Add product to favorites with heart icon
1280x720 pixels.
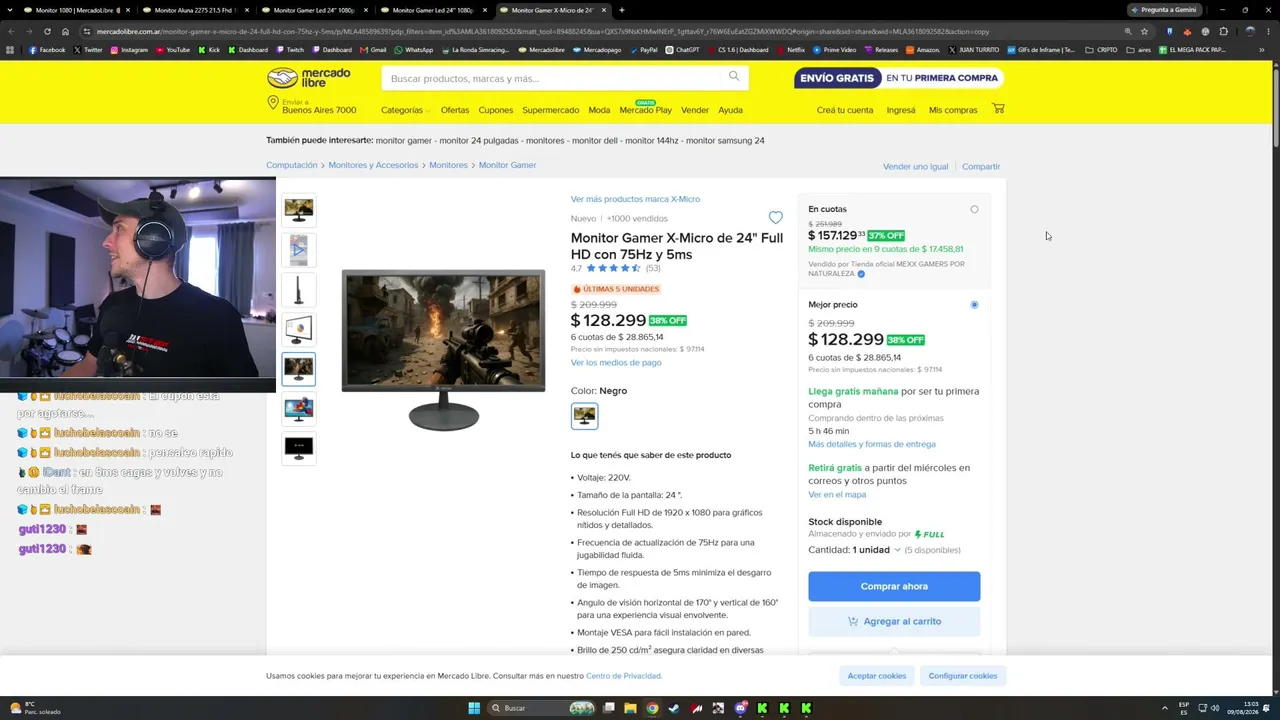[775, 217]
